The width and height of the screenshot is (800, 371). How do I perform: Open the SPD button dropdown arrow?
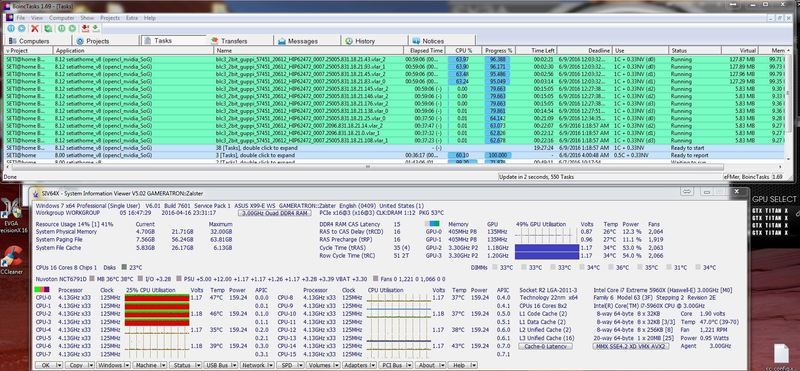pos(300,365)
